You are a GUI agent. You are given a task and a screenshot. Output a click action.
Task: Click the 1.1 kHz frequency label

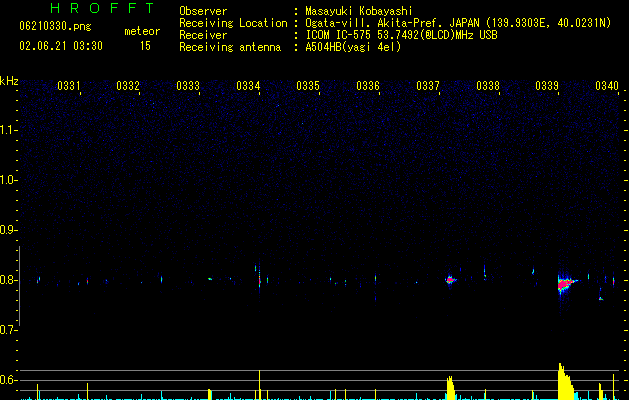8,130
